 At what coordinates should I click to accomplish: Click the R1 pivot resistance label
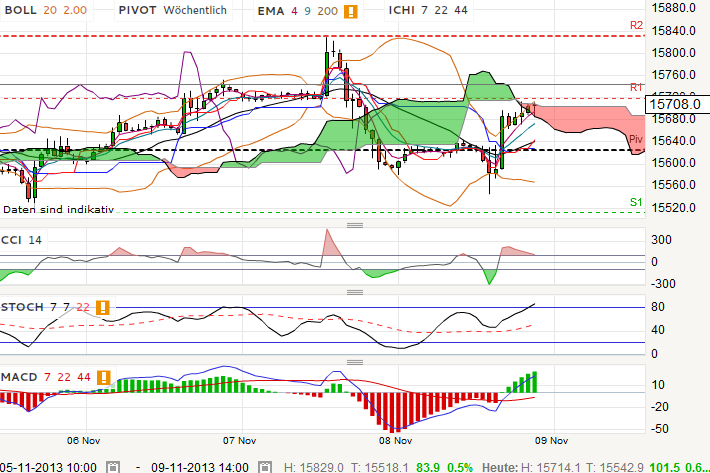tap(636, 87)
